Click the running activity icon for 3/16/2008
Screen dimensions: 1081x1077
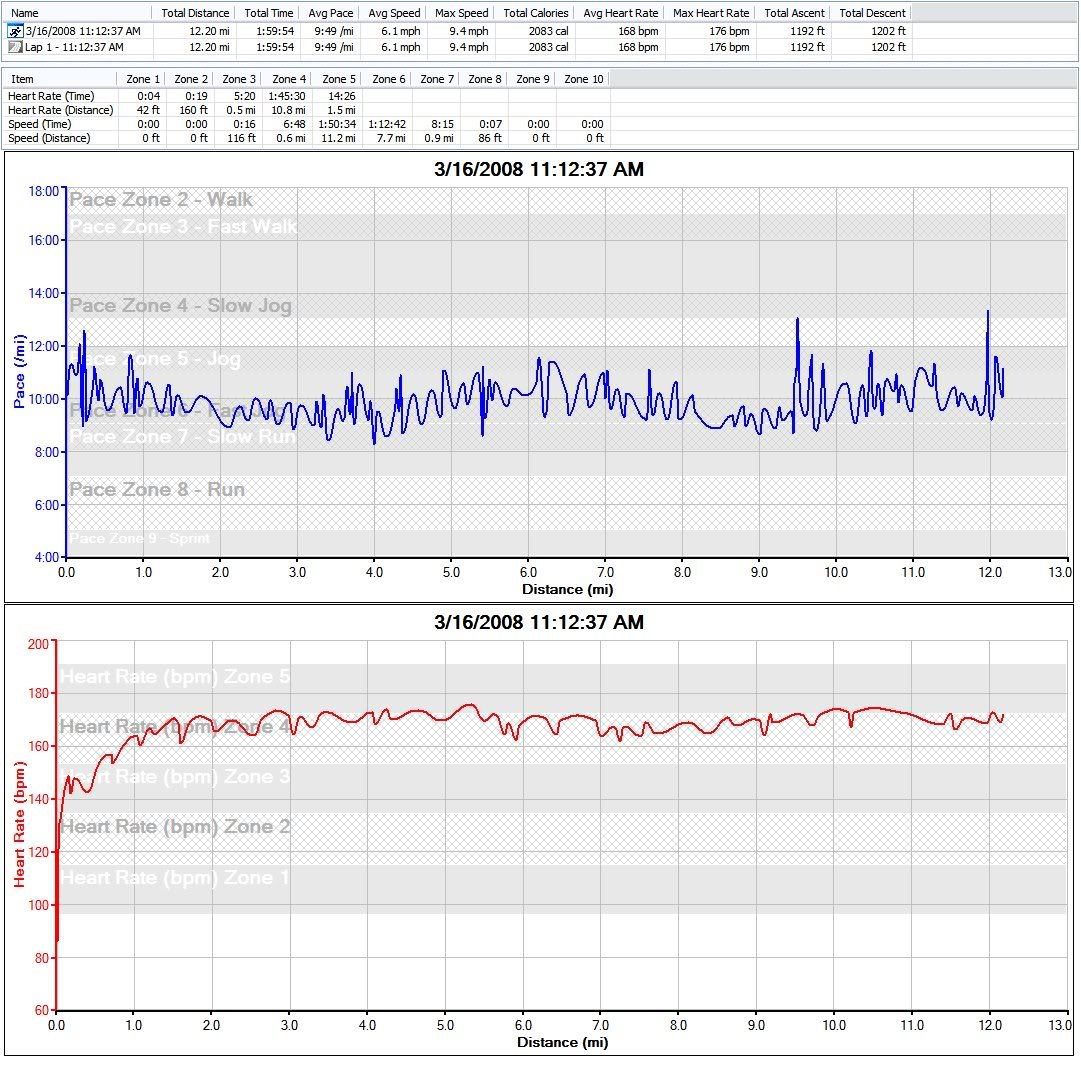(14, 31)
